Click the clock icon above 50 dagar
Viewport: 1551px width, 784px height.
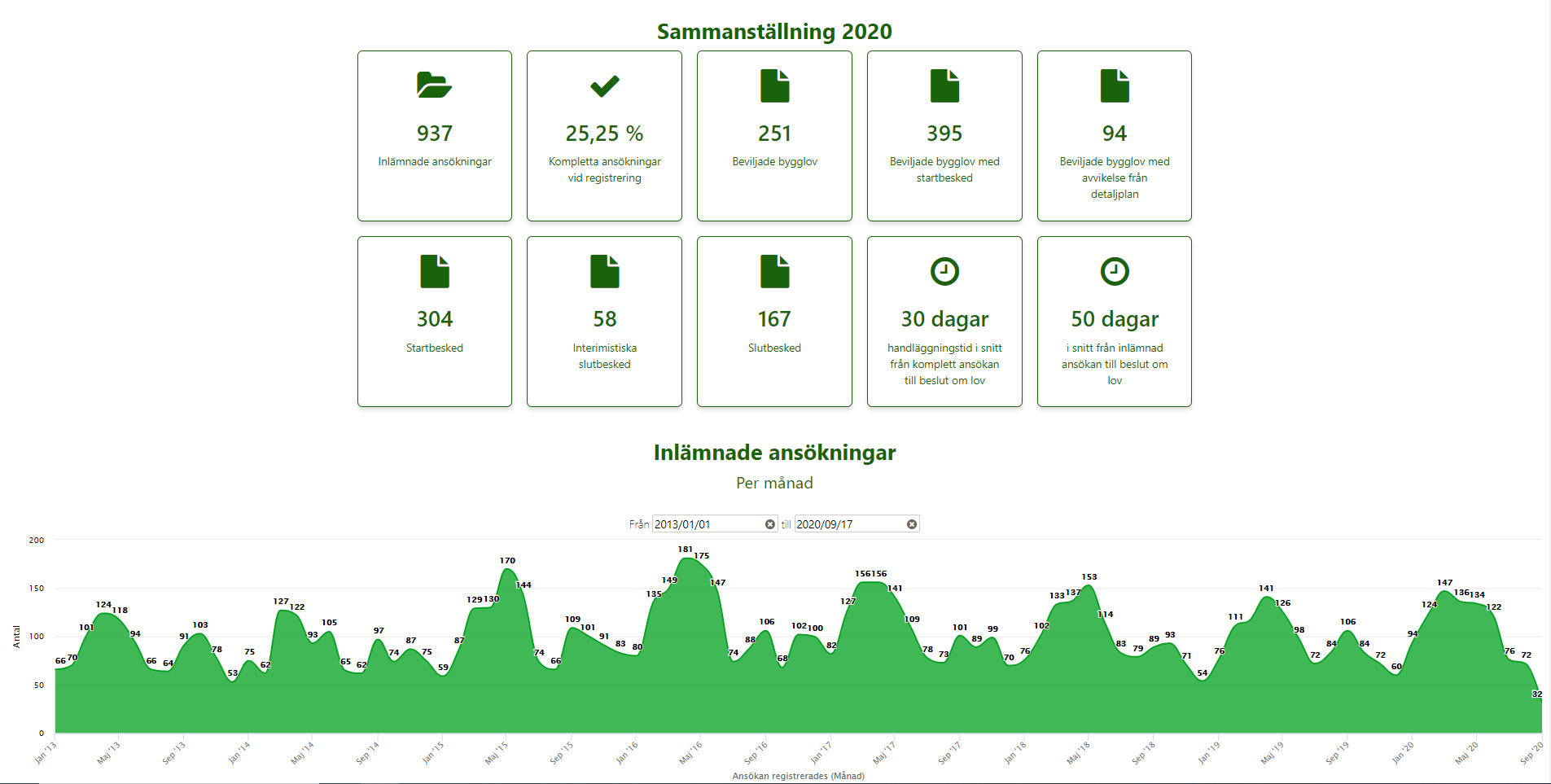pos(1115,271)
